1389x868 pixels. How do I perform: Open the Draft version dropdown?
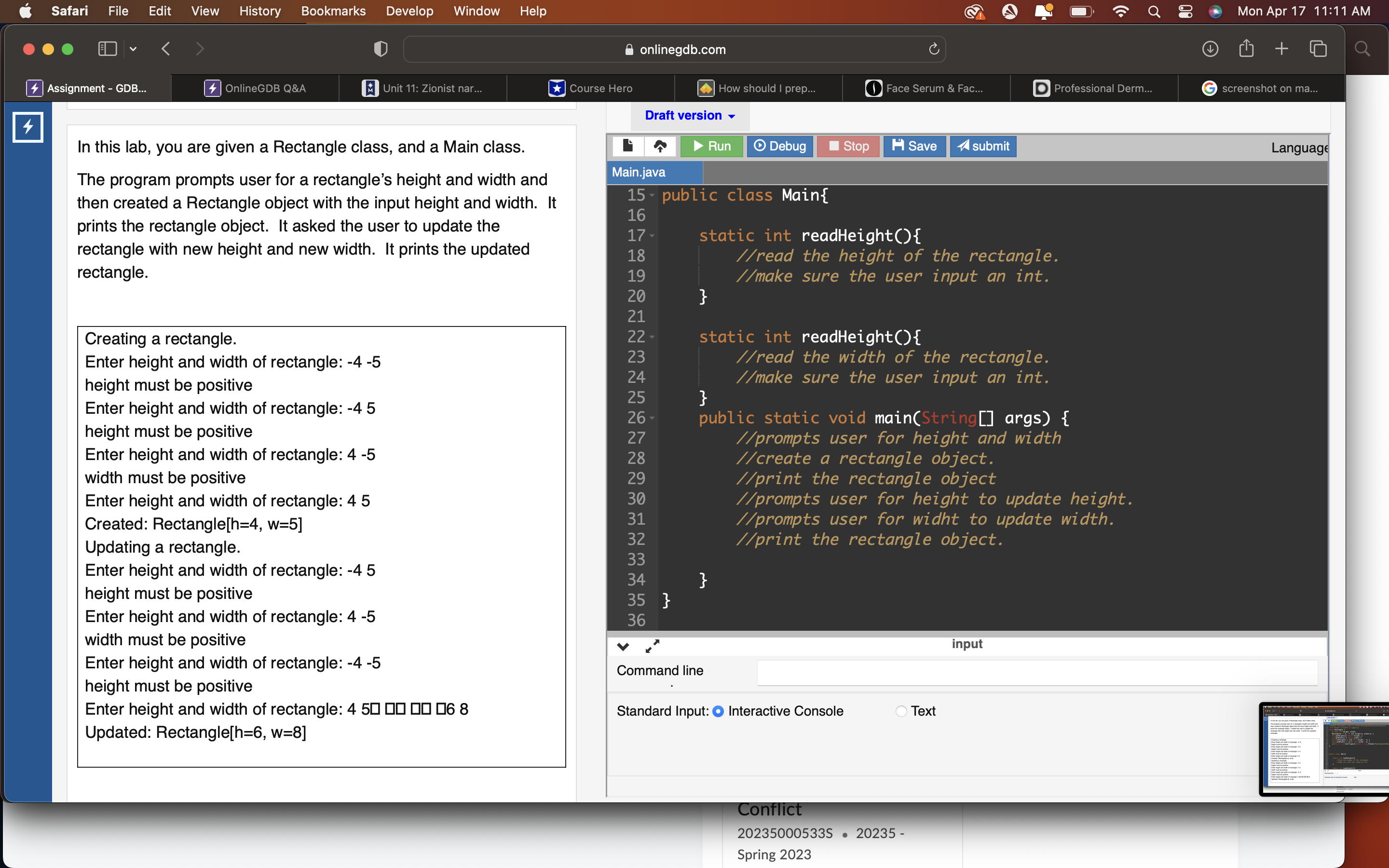689,115
